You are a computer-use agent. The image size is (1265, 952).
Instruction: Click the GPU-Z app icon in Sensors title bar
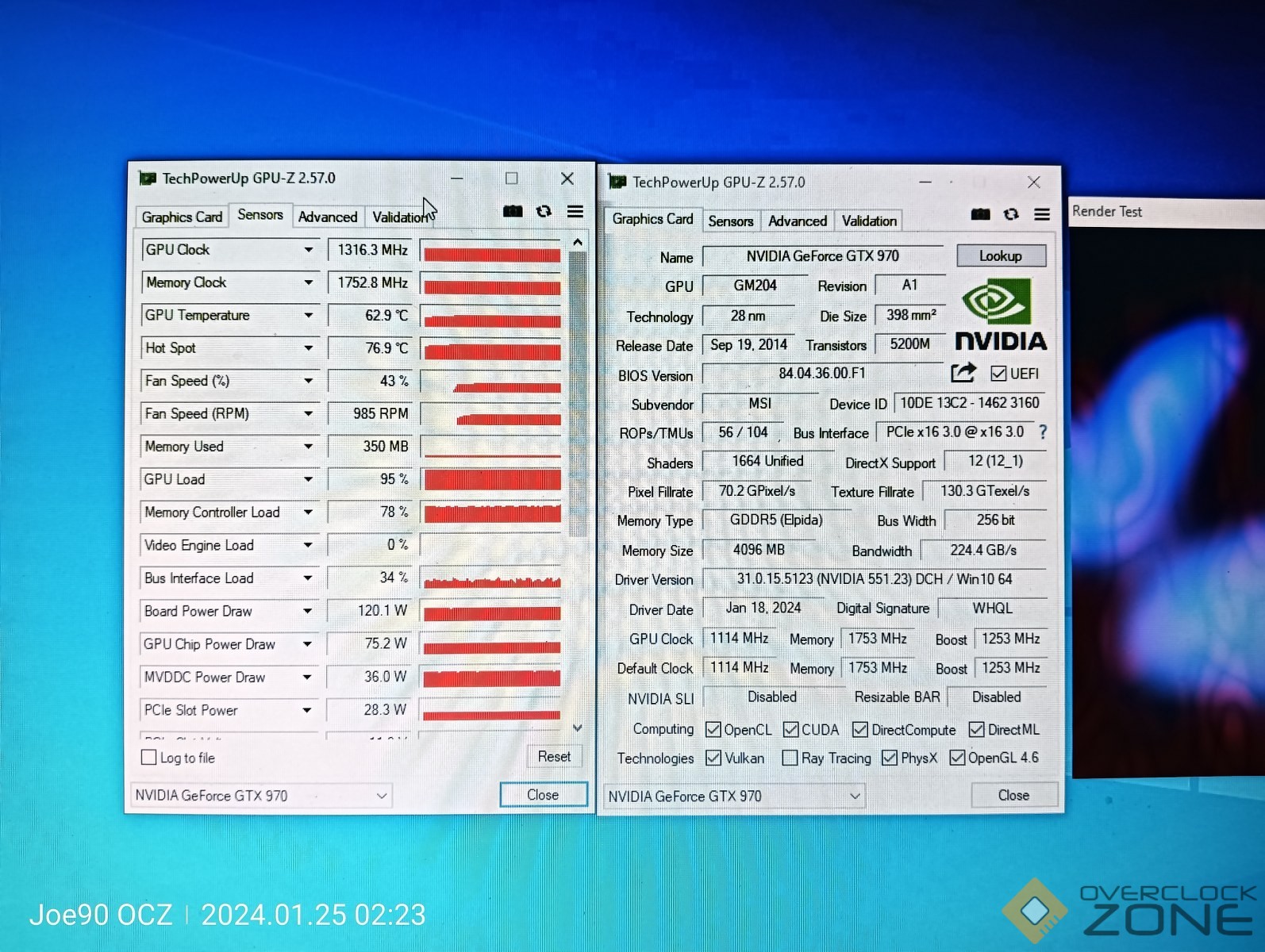click(148, 178)
